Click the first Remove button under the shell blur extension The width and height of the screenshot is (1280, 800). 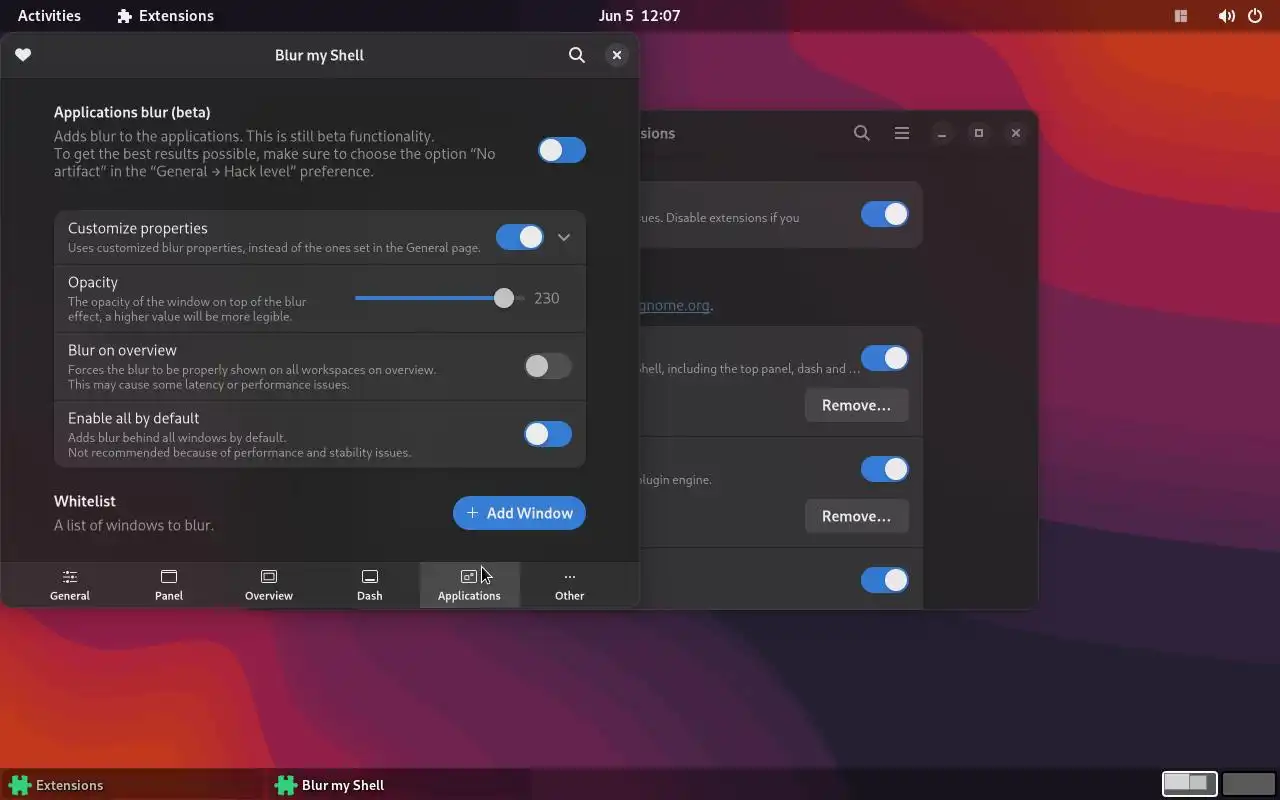click(x=856, y=405)
